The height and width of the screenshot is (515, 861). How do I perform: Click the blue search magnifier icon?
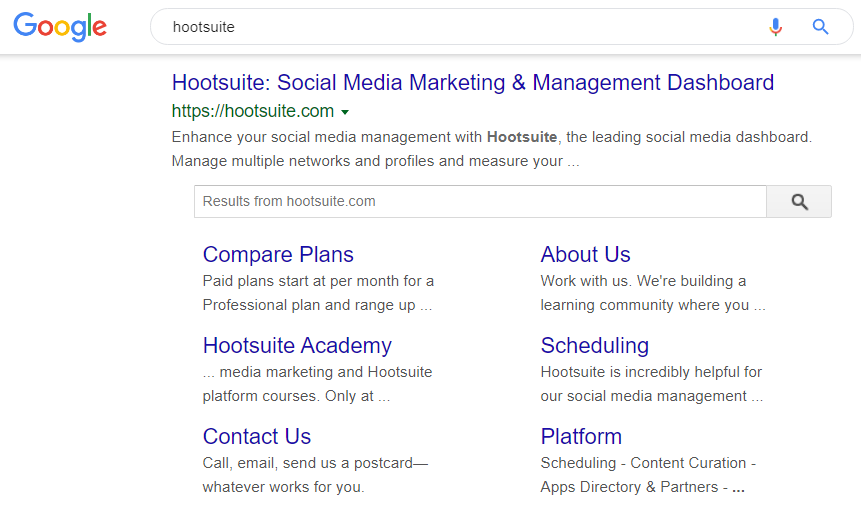pos(820,26)
